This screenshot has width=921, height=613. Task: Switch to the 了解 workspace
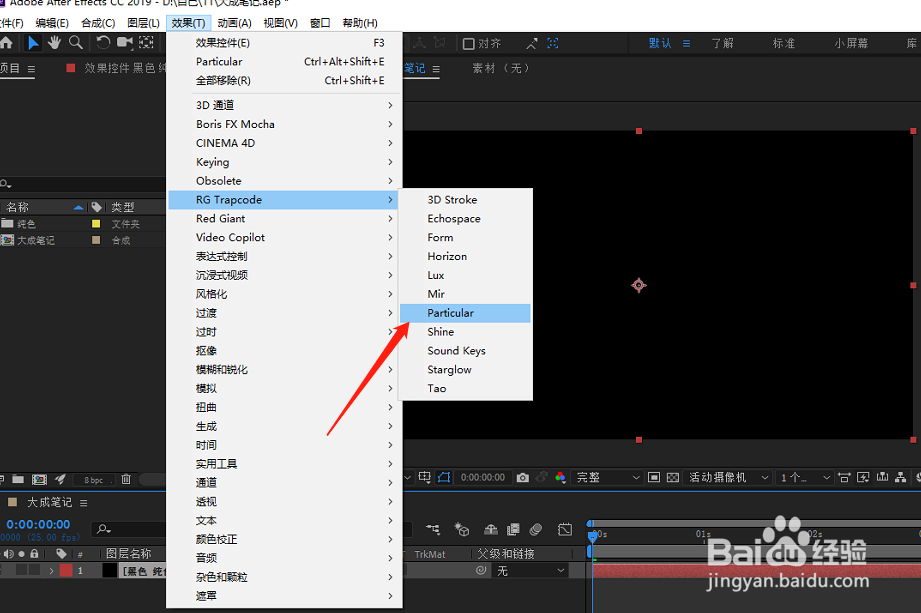click(722, 43)
